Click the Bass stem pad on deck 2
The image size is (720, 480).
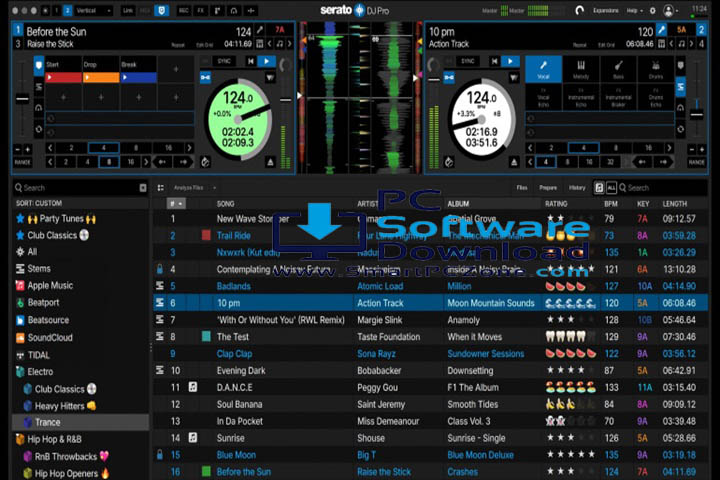619,69
